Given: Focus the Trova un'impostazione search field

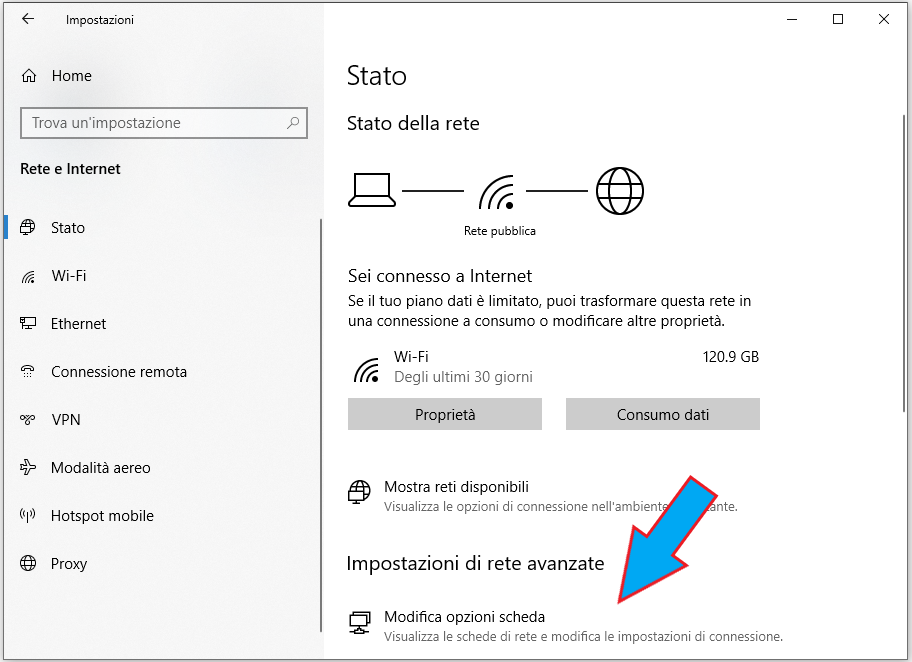Looking at the screenshot, I should [x=150, y=123].
